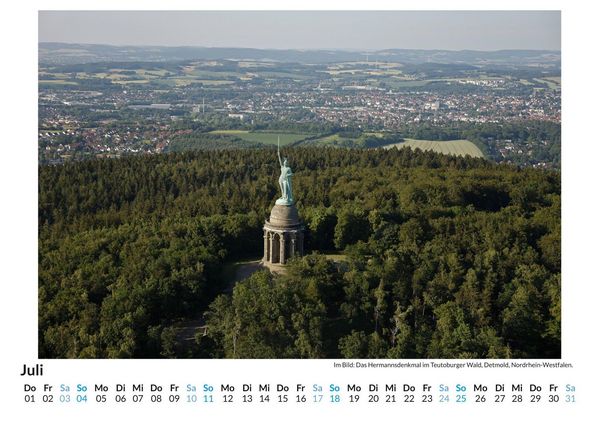The image size is (600, 424).
Task: Select date 05 under Mo
Action: [x=101, y=399]
